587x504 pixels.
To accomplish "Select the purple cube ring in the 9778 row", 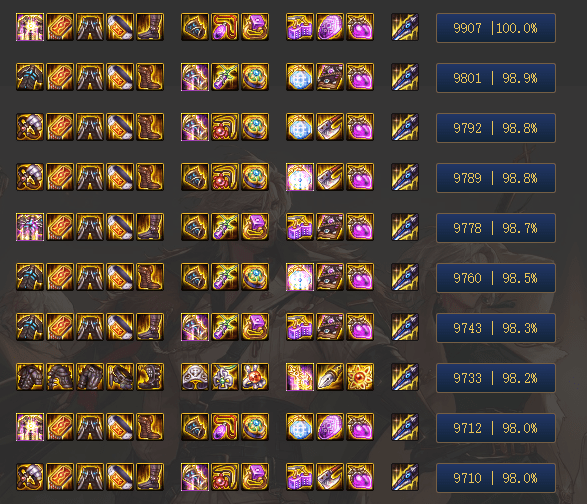I will pyautogui.click(x=255, y=227).
